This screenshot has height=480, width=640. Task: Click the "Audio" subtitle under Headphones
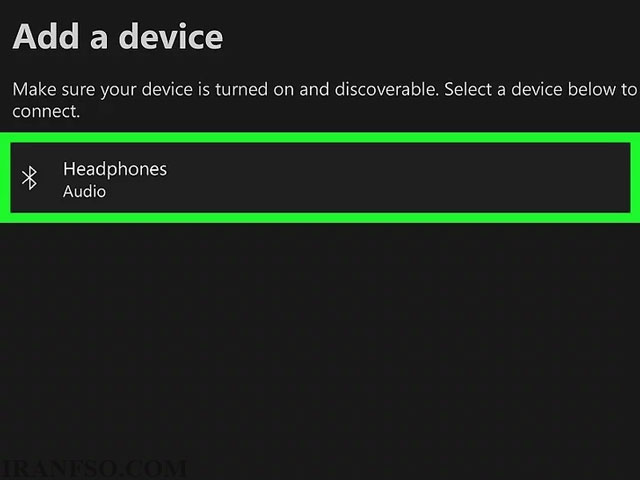pyautogui.click(x=84, y=191)
